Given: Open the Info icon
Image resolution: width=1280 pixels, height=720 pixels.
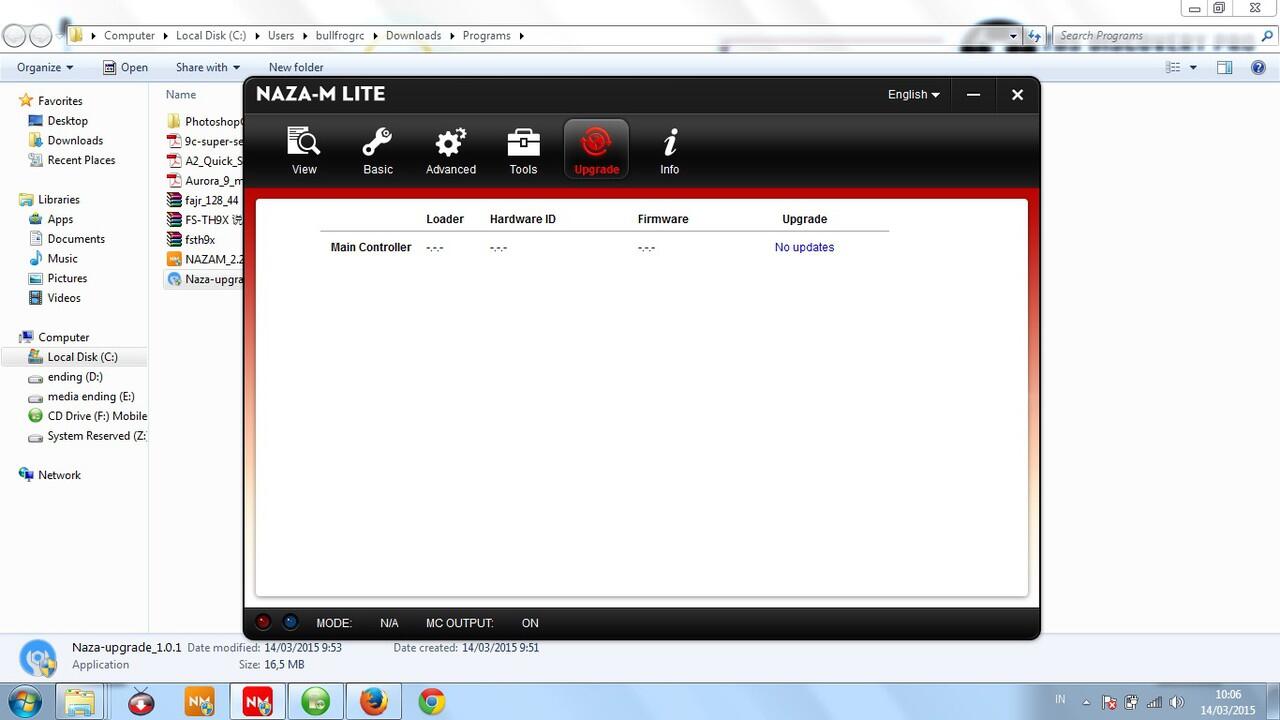Looking at the screenshot, I should [x=670, y=142].
